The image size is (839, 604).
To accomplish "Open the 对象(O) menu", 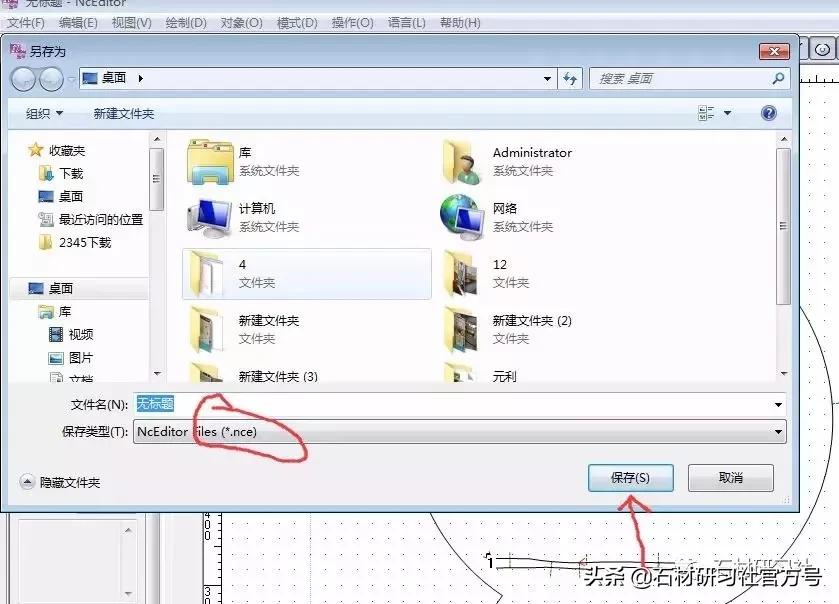I will (241, 23).
